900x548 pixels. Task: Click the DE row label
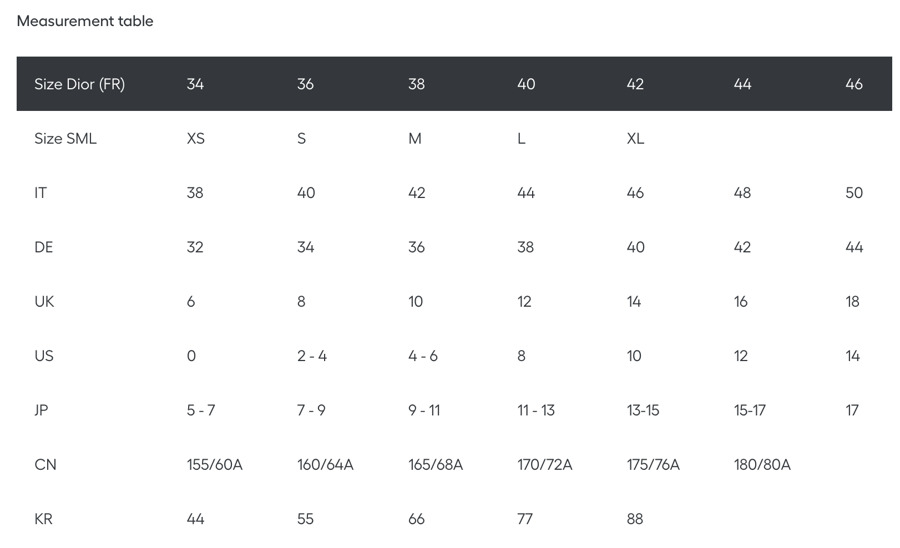(x=42, y=247)
